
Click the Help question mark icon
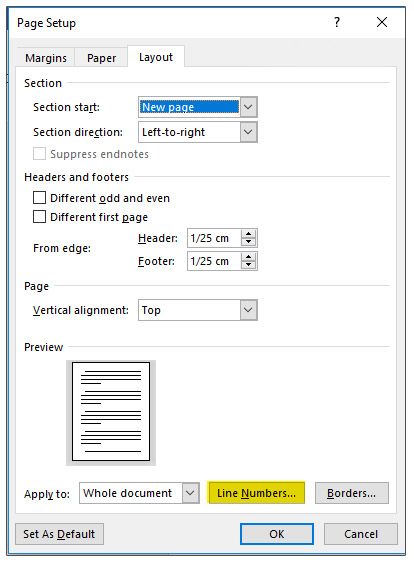point(337,22)
